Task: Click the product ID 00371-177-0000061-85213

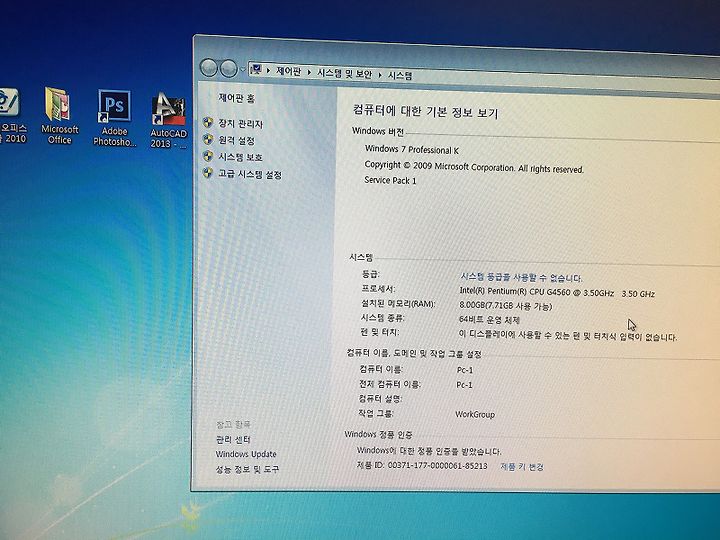Action: click(437, 466)
